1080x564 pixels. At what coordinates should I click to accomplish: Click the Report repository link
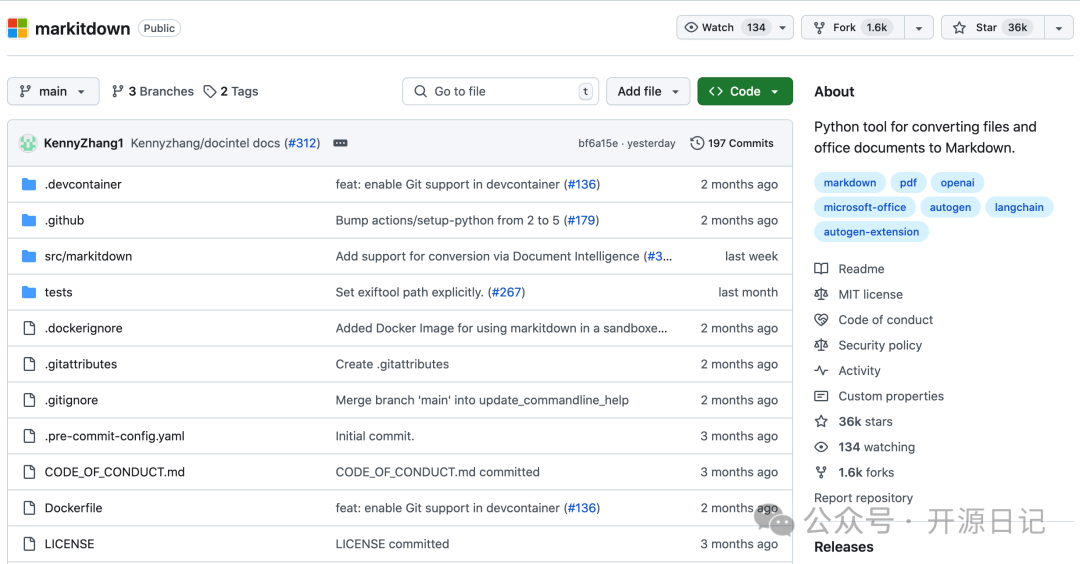(864, 498)
